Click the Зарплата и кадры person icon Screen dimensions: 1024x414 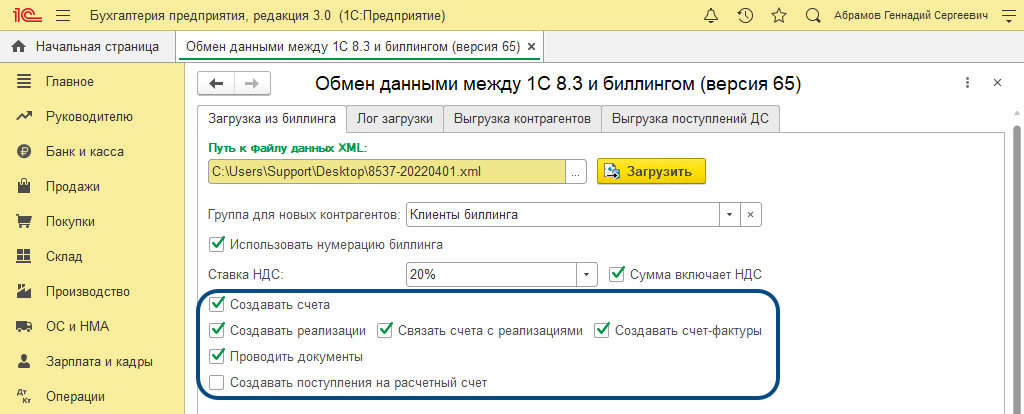coord(24,361)
